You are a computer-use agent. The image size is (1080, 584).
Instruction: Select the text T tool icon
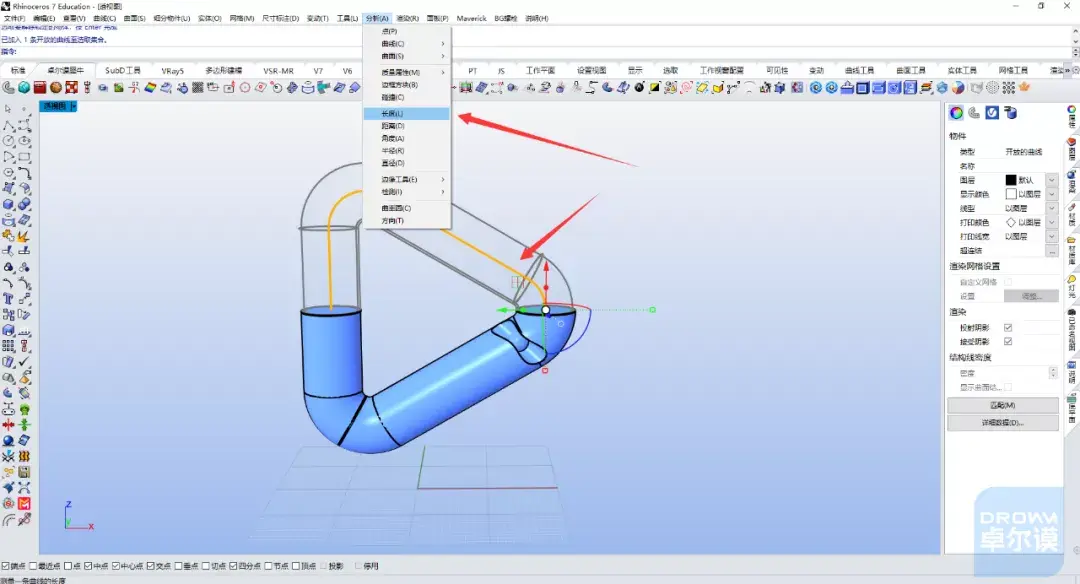coord(8,299)
